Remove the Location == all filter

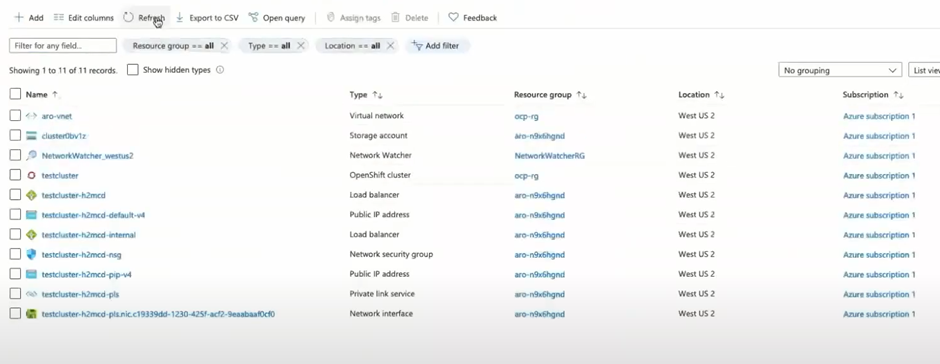pyautogui.click(x=390, y=46)
